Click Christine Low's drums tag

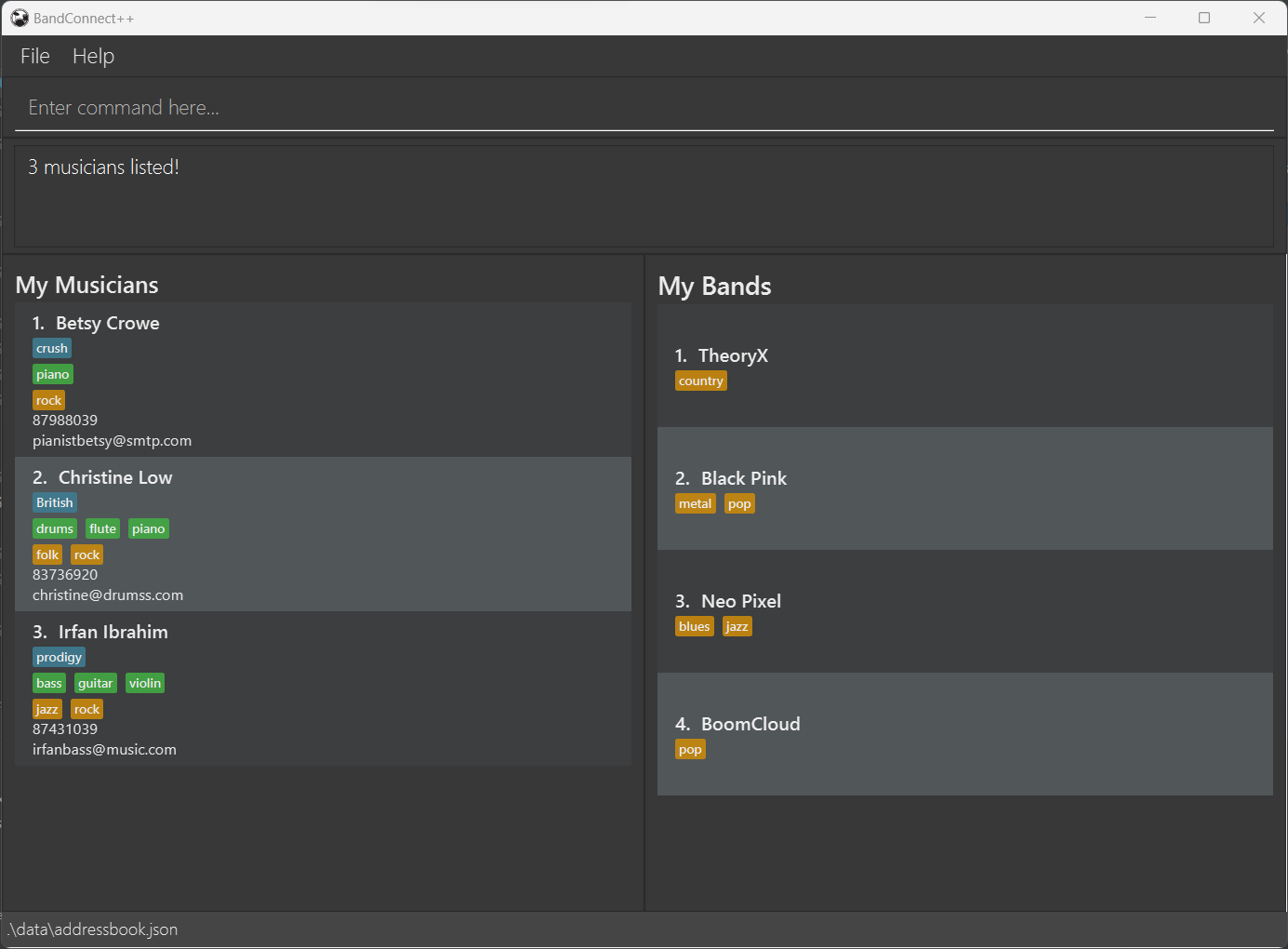coord(55,529)
